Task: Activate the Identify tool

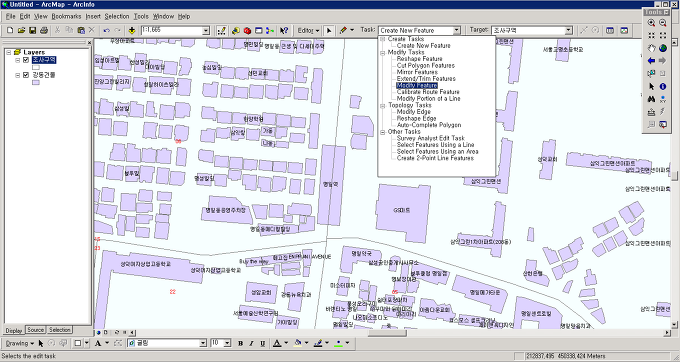Action: [663, 86]
